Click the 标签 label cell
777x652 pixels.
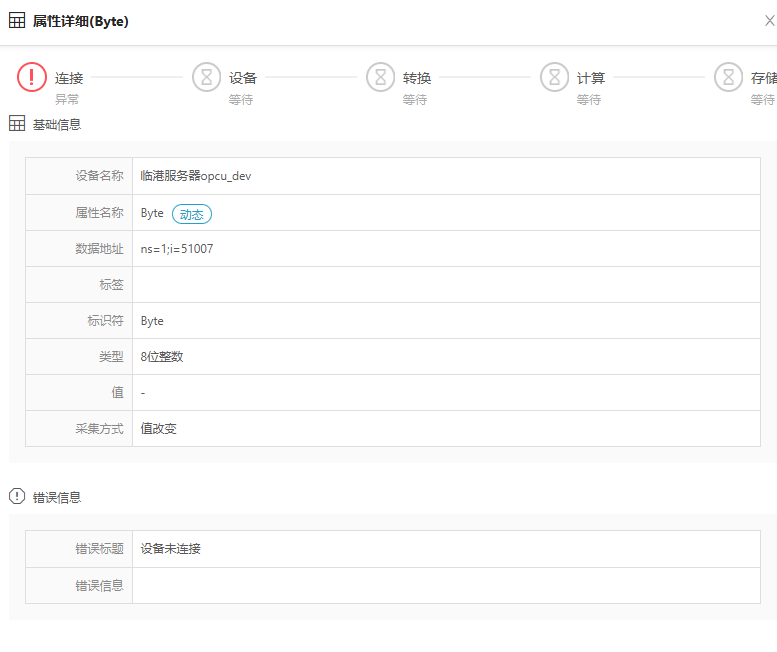(x=79, y=285)
